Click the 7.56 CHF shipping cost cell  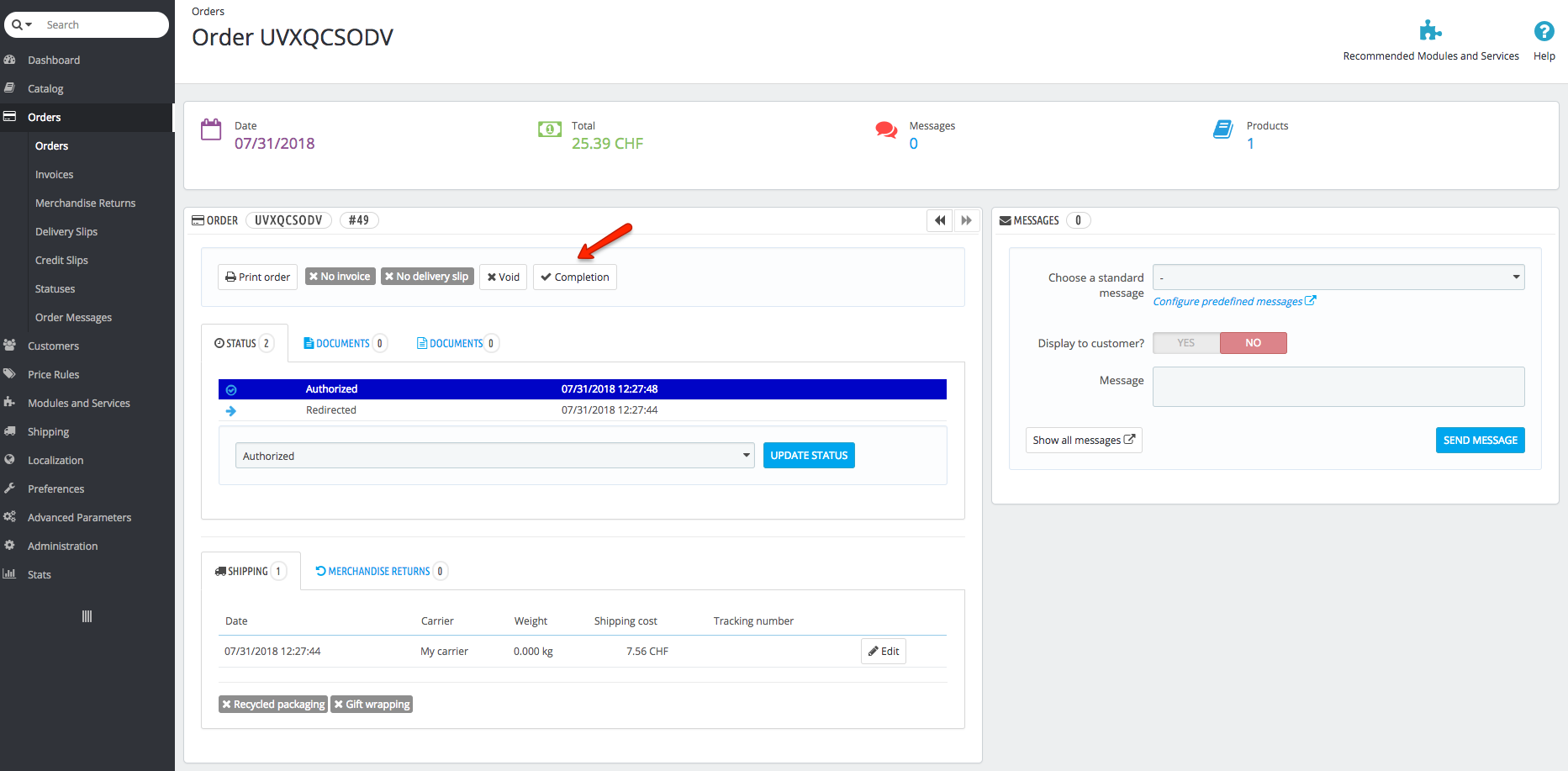pos(647,652)
